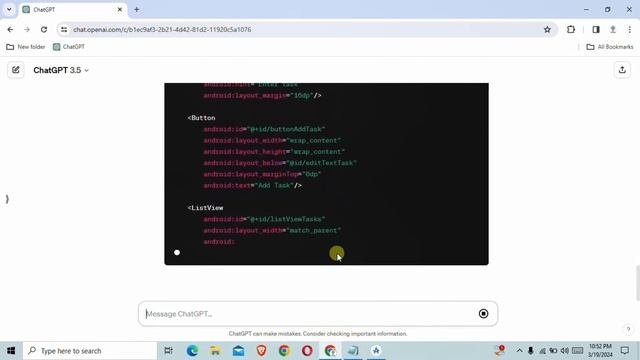The width and height of the screenshot is (640, 360).
Task: Launch Brave browser from the taskbar
Action: (261, 351)
